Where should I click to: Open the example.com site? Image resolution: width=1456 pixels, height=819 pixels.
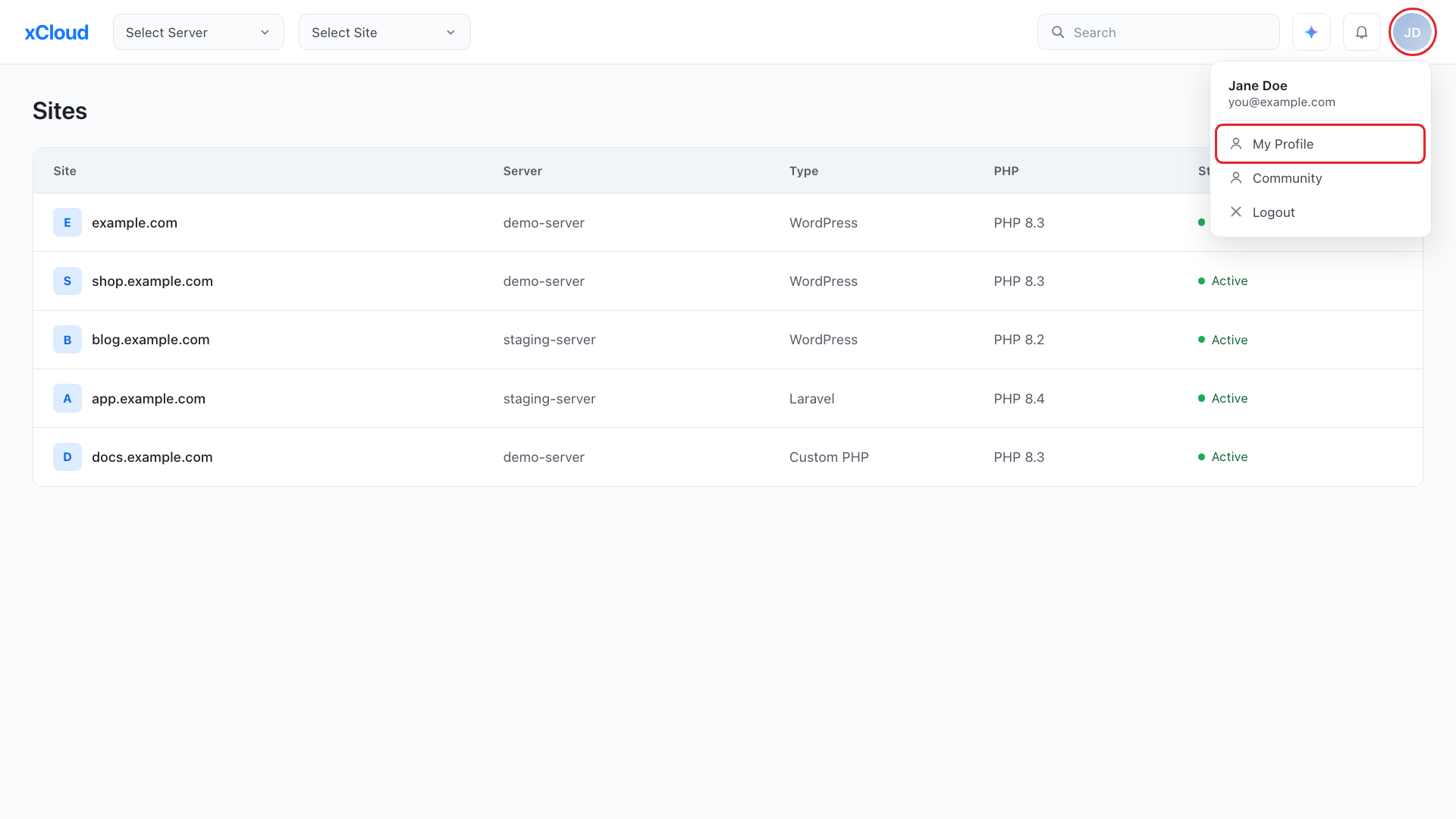pyautogui.click(x=134, y=223)
